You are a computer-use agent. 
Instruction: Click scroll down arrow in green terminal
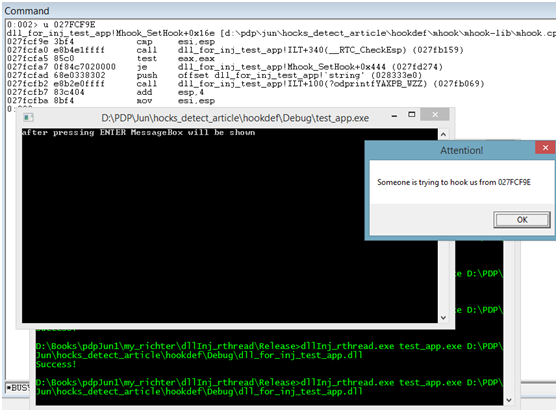coord(509,400)
